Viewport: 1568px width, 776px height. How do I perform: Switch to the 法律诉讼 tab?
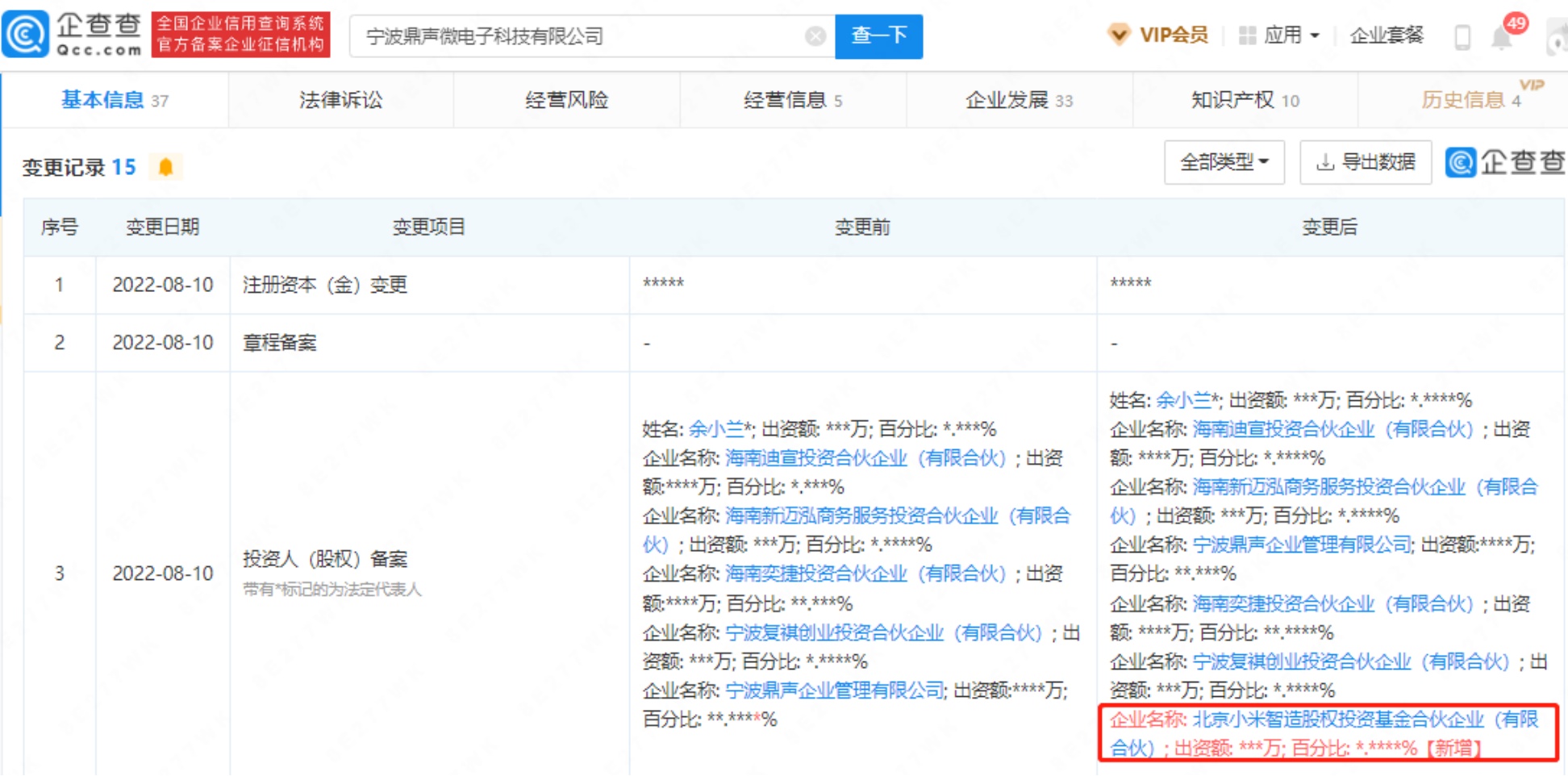pos(340,100)
